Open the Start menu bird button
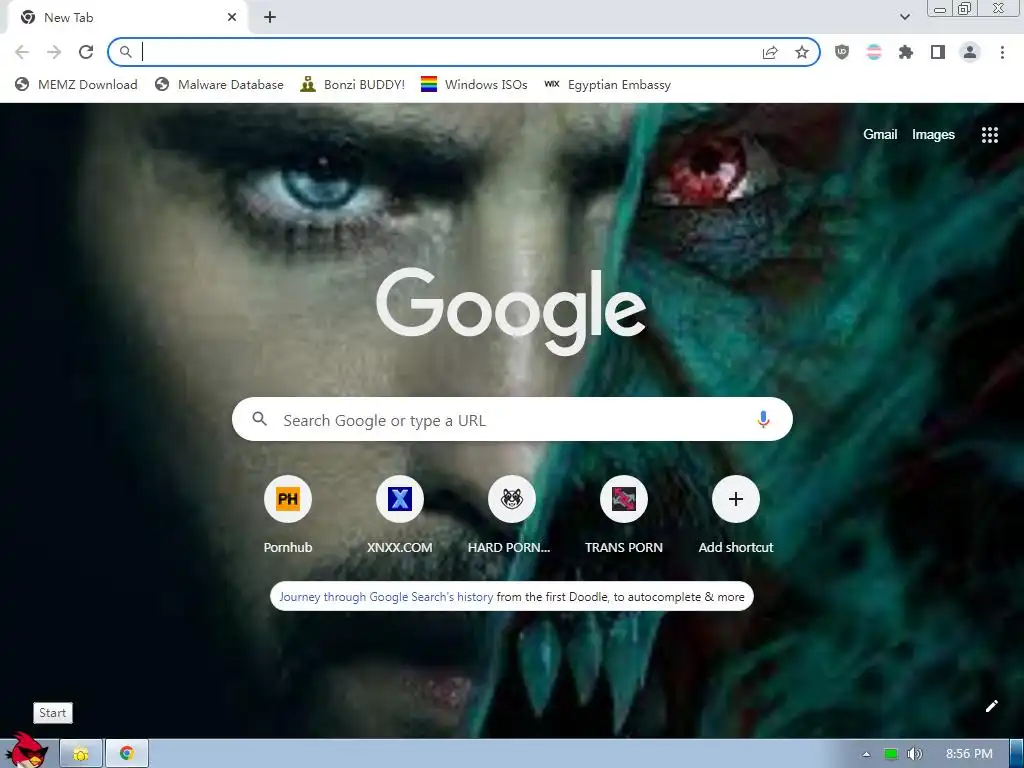The image size is (1024, 768). point(27,751)
